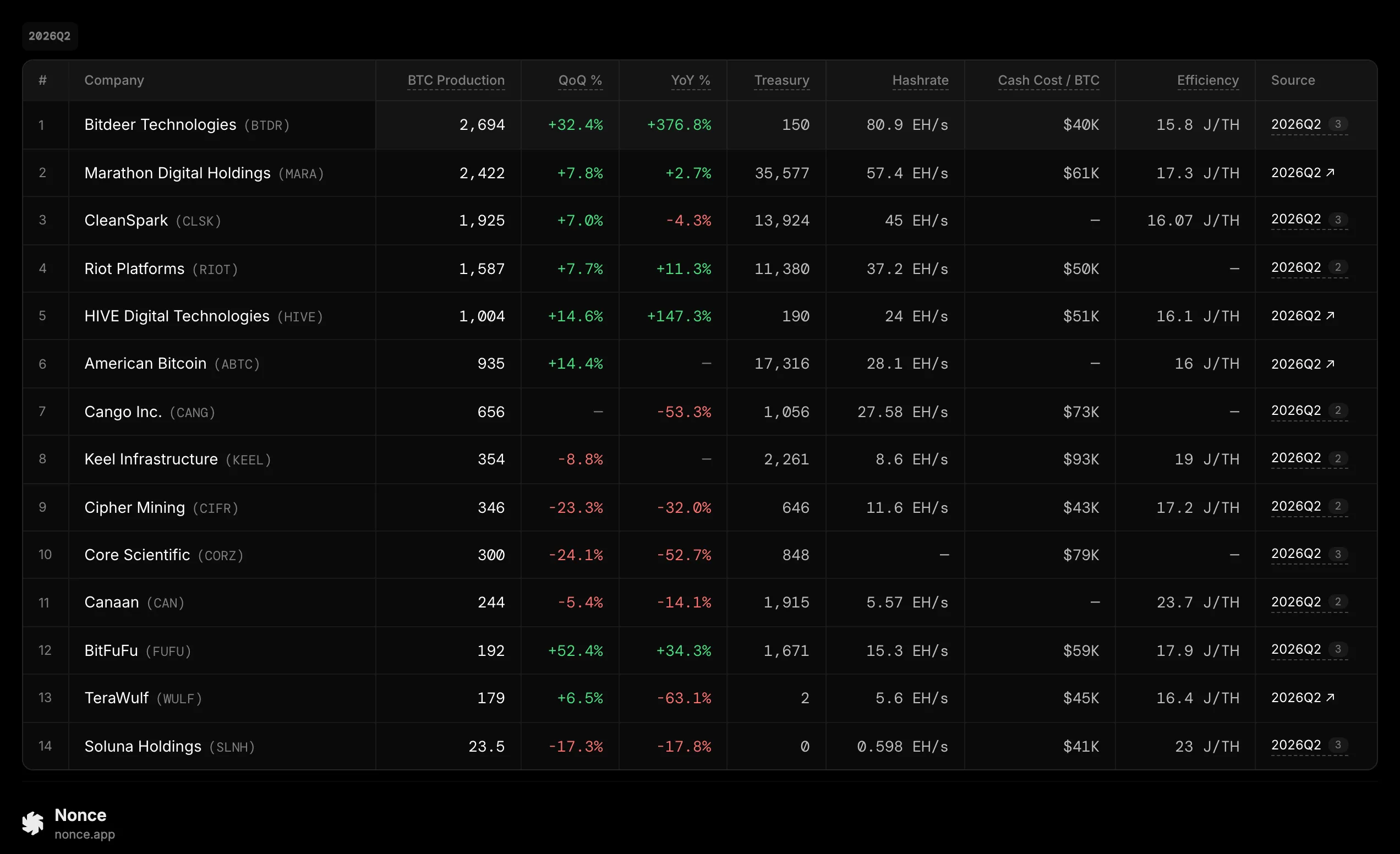
Task: Click source count badge for Riot Platforms
Action: (x=1338, y=267)
